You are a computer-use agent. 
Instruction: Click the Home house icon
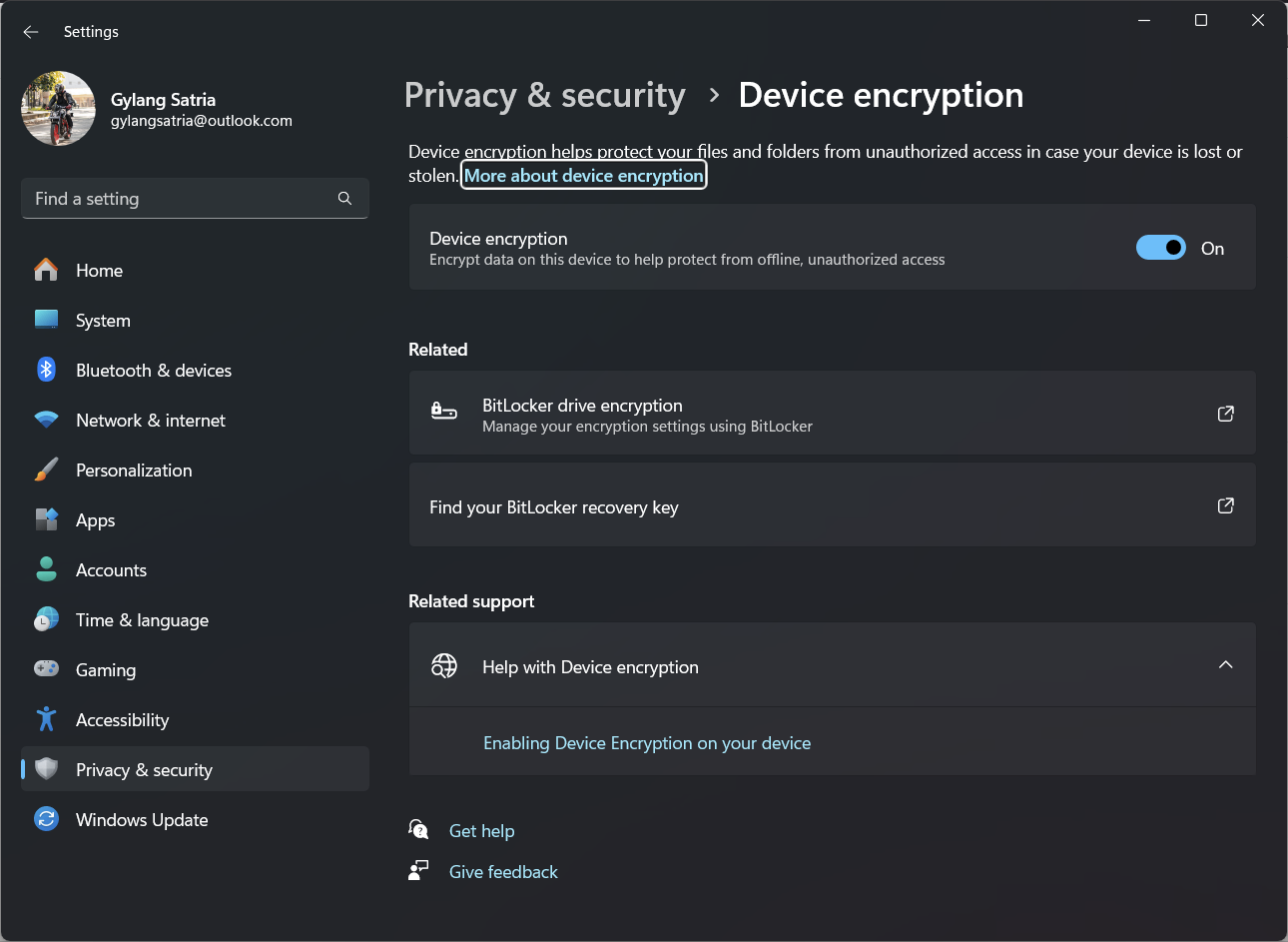46,270
